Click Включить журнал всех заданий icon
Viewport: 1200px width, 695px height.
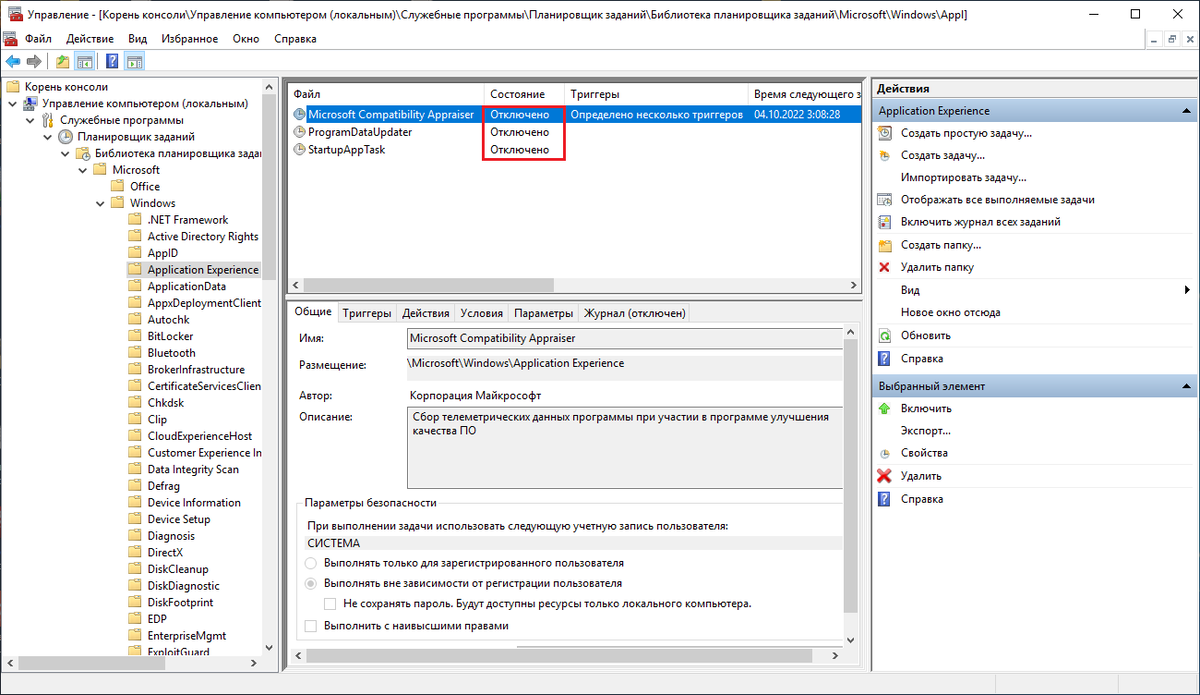(884, 222)
